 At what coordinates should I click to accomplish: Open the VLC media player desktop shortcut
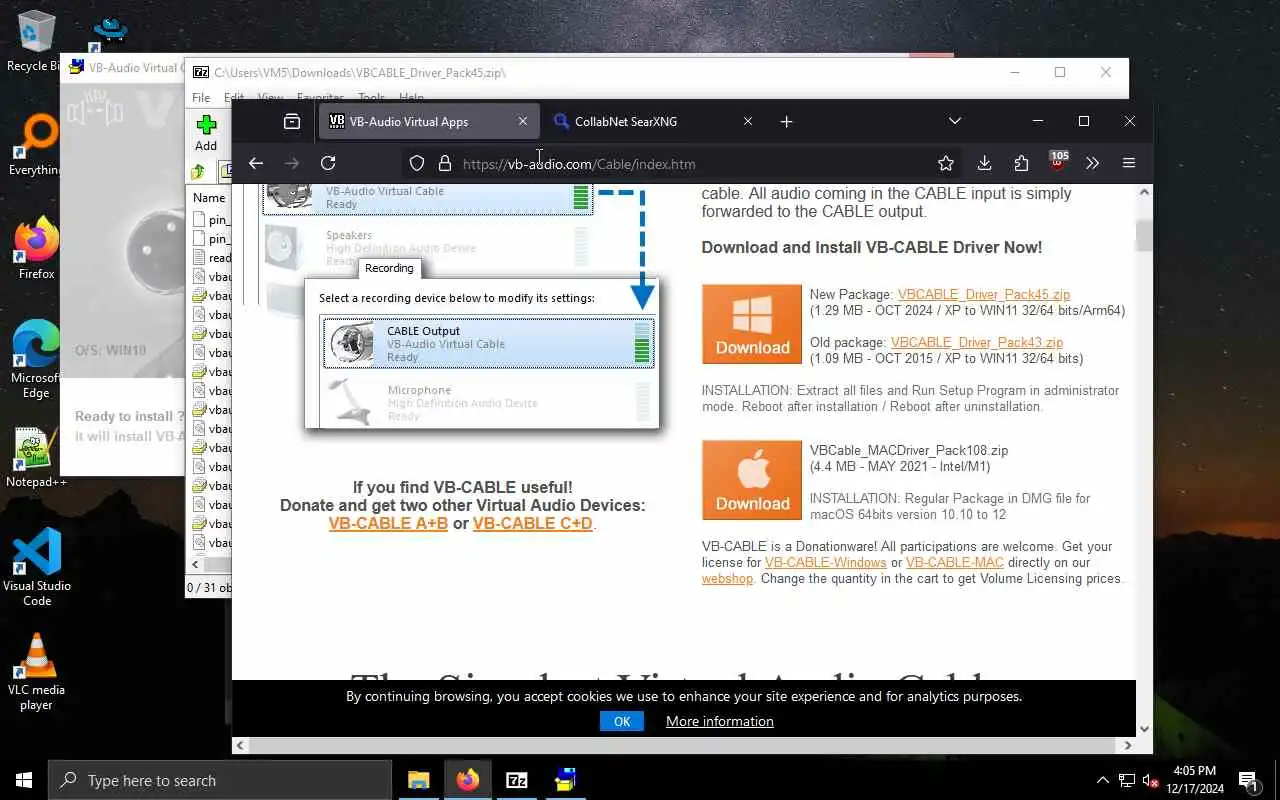[36, 672]
